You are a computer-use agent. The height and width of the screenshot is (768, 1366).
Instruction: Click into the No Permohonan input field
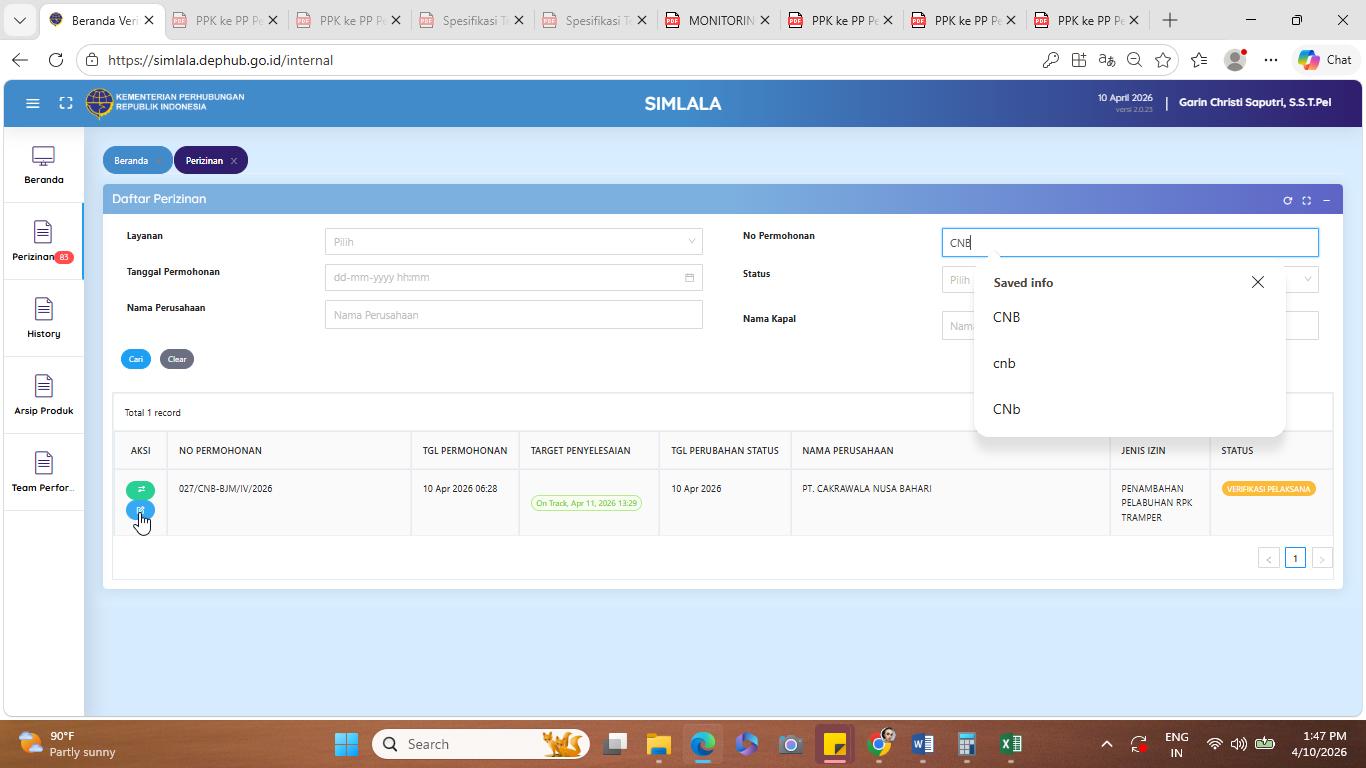pyautogui.click(x=1130, y=242)
